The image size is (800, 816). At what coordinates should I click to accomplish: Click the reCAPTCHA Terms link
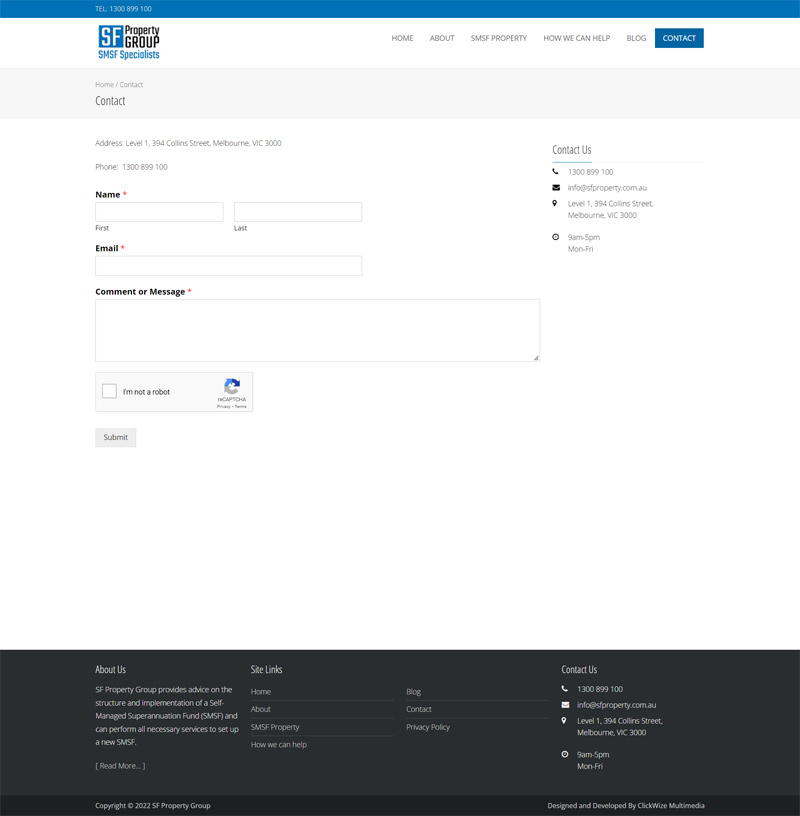coord(240,406)
